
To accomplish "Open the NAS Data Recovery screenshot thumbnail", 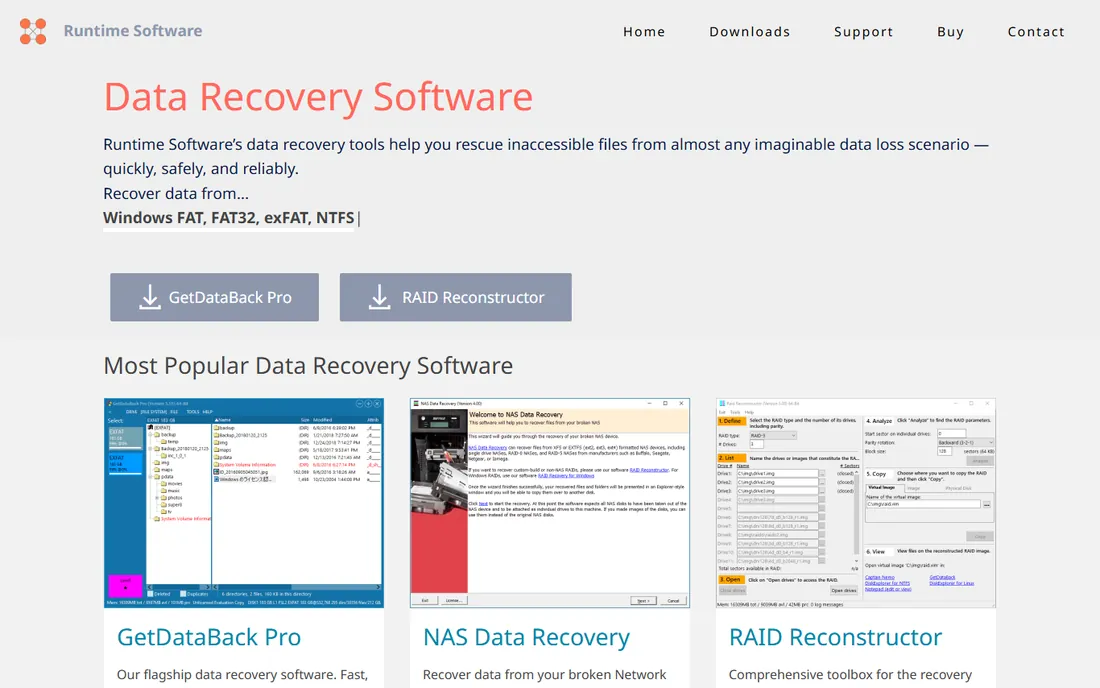I will pos(550,503).
